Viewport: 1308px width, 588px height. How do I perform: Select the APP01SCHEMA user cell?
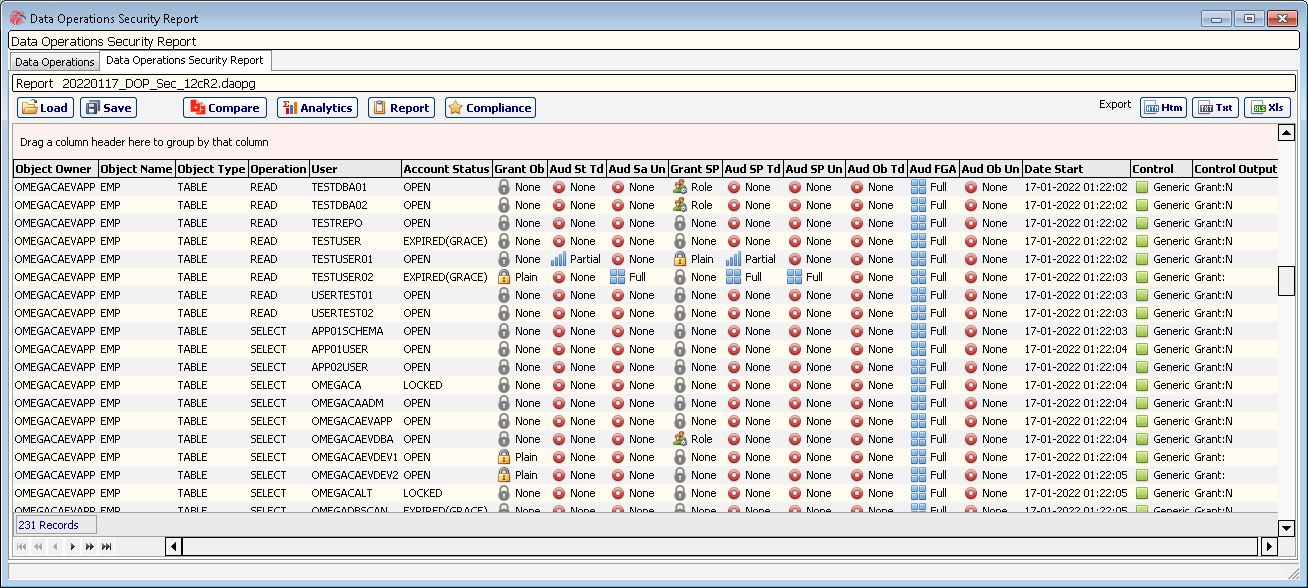pyautogui.click(x=355, y=331)
